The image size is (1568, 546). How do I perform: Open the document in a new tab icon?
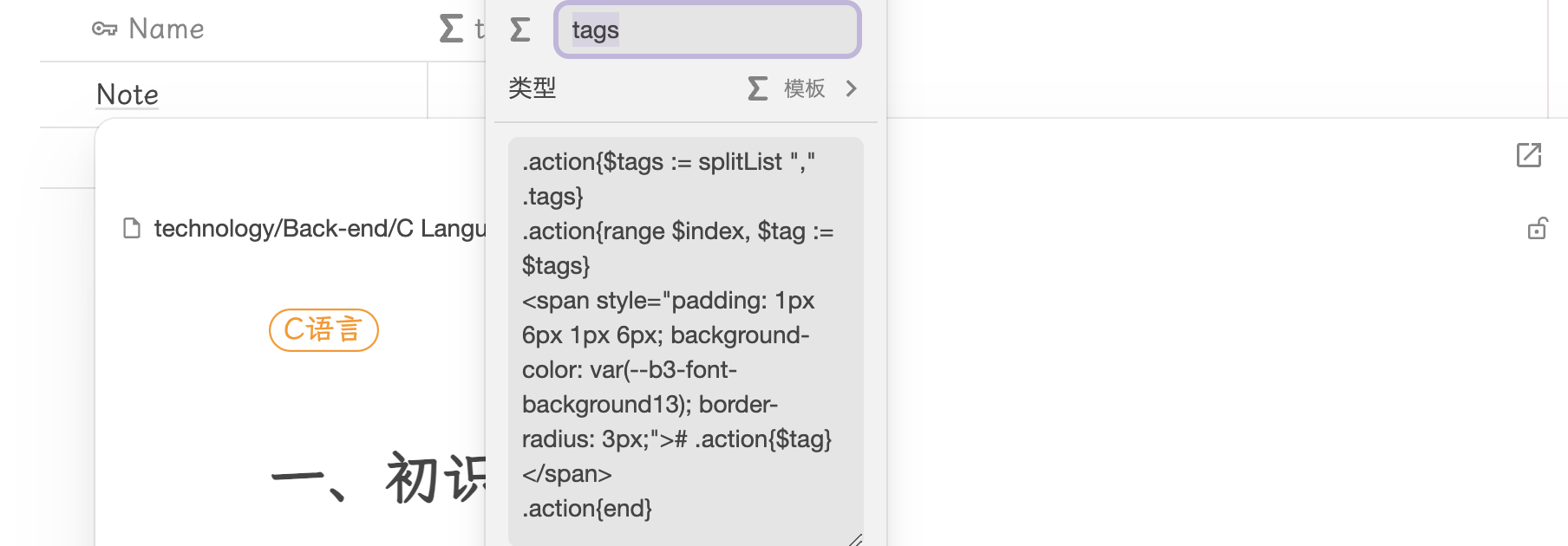point(1528,155)
